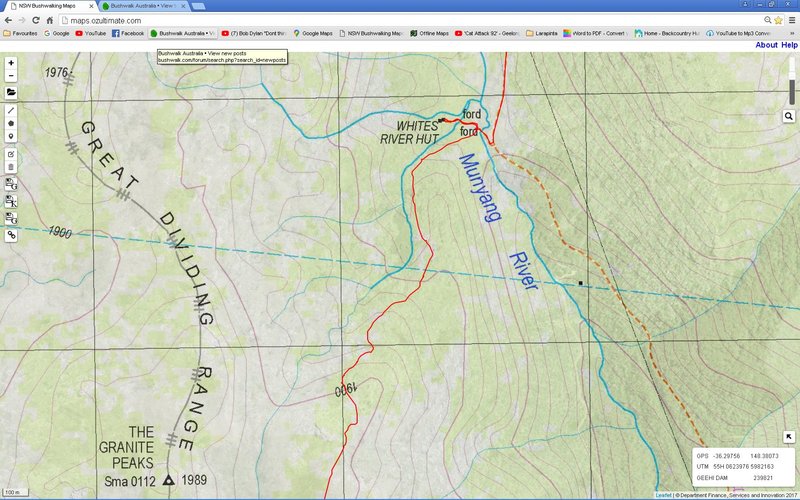Click the GEEHI DAM grid reference
The height and width of the screenshot is (500, 800).
click(735, 478)
